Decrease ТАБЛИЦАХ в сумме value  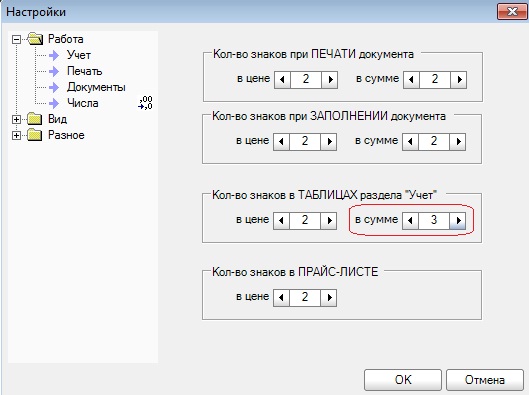point(410,221)
